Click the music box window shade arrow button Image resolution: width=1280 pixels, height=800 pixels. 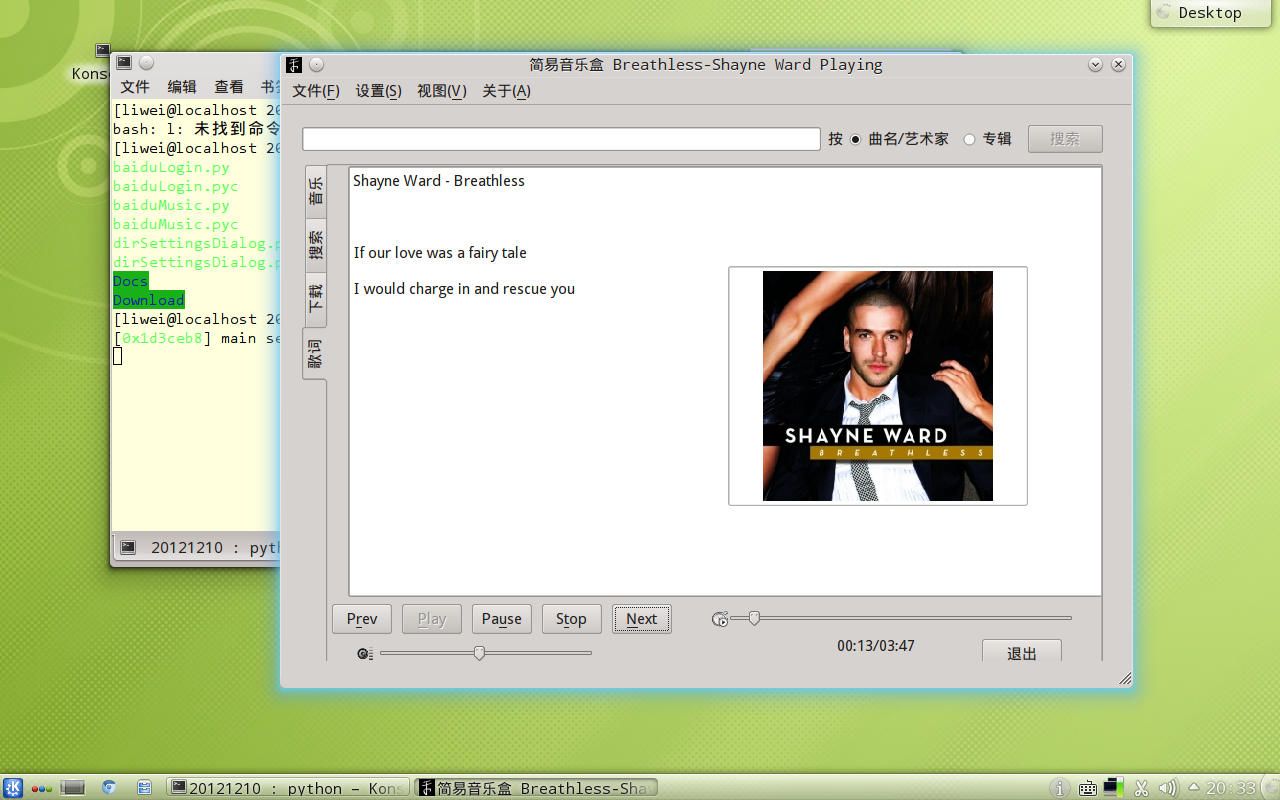coord(1096,64)
